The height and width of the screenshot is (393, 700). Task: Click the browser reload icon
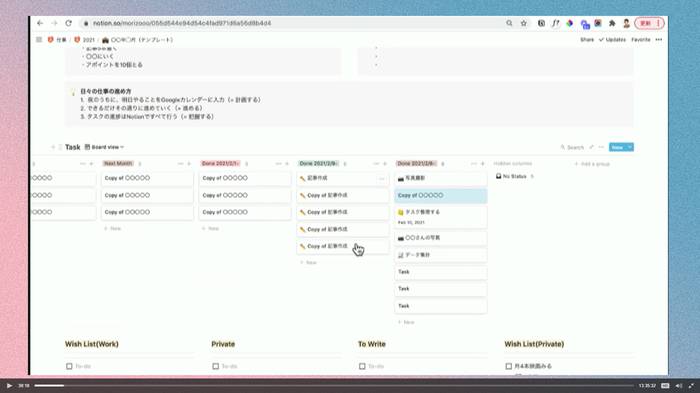coord(68,23)
